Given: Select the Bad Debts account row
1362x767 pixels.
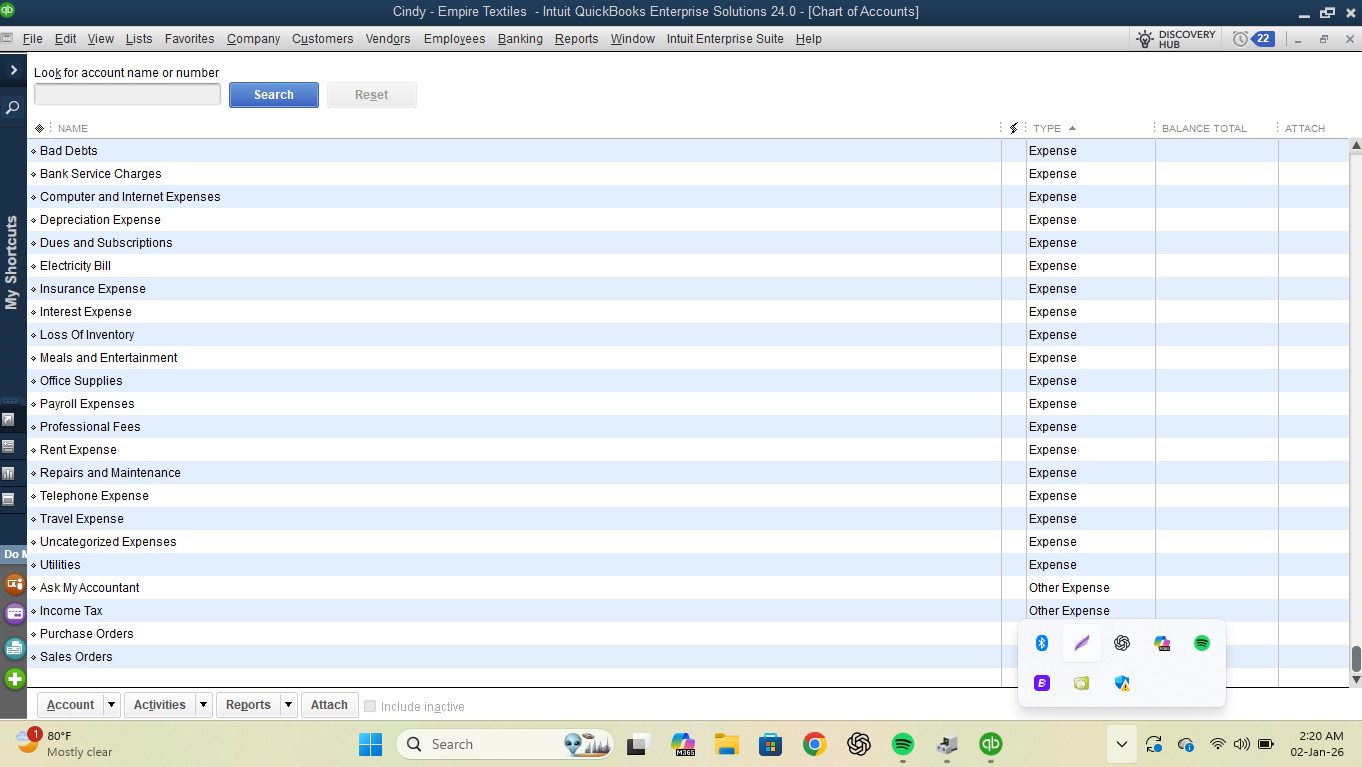Looking at the screenshot, I should pyautogui.click(x=688, y=151).
